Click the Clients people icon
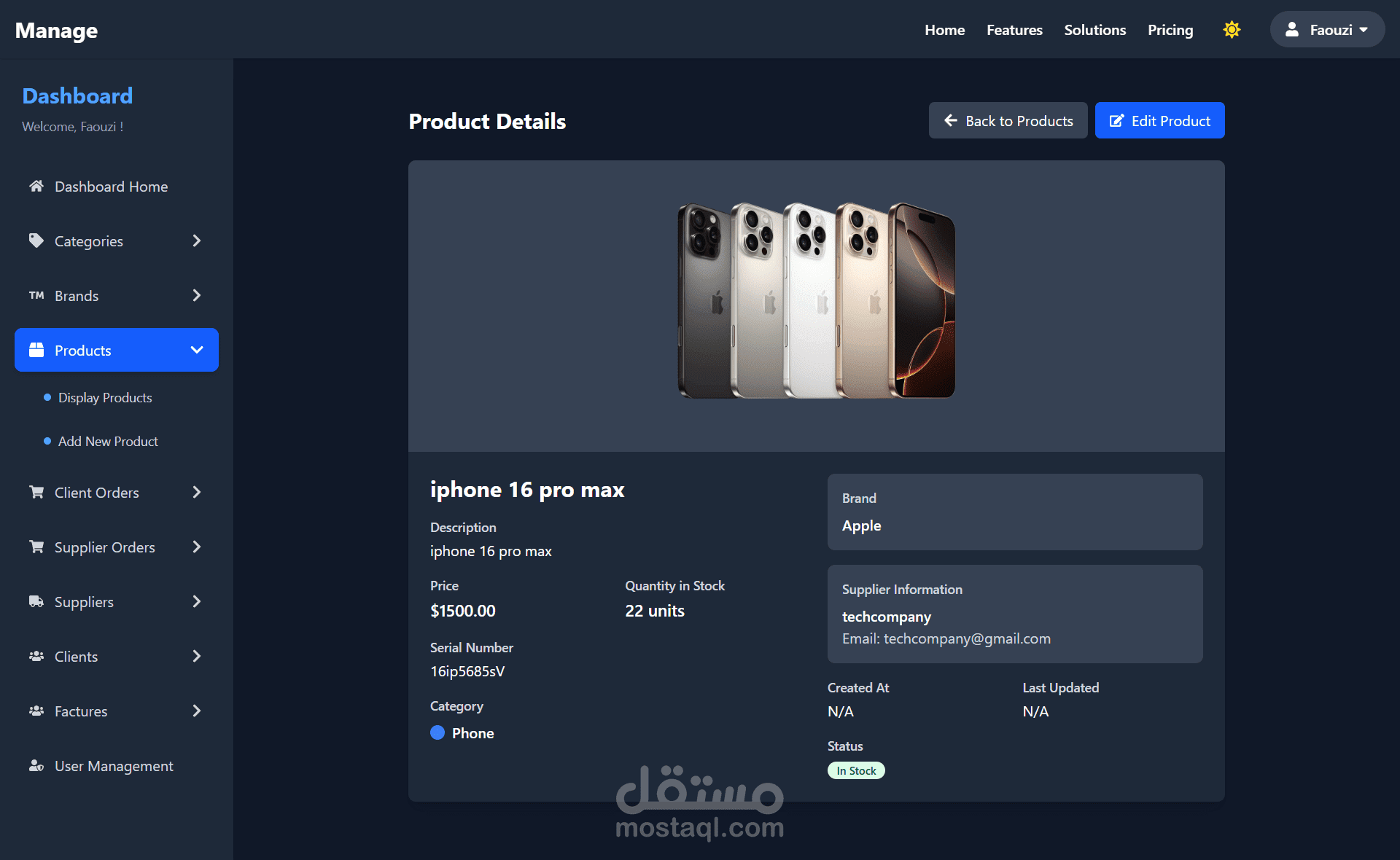This screenshot has height=860, width=1400. pos(36,656)
